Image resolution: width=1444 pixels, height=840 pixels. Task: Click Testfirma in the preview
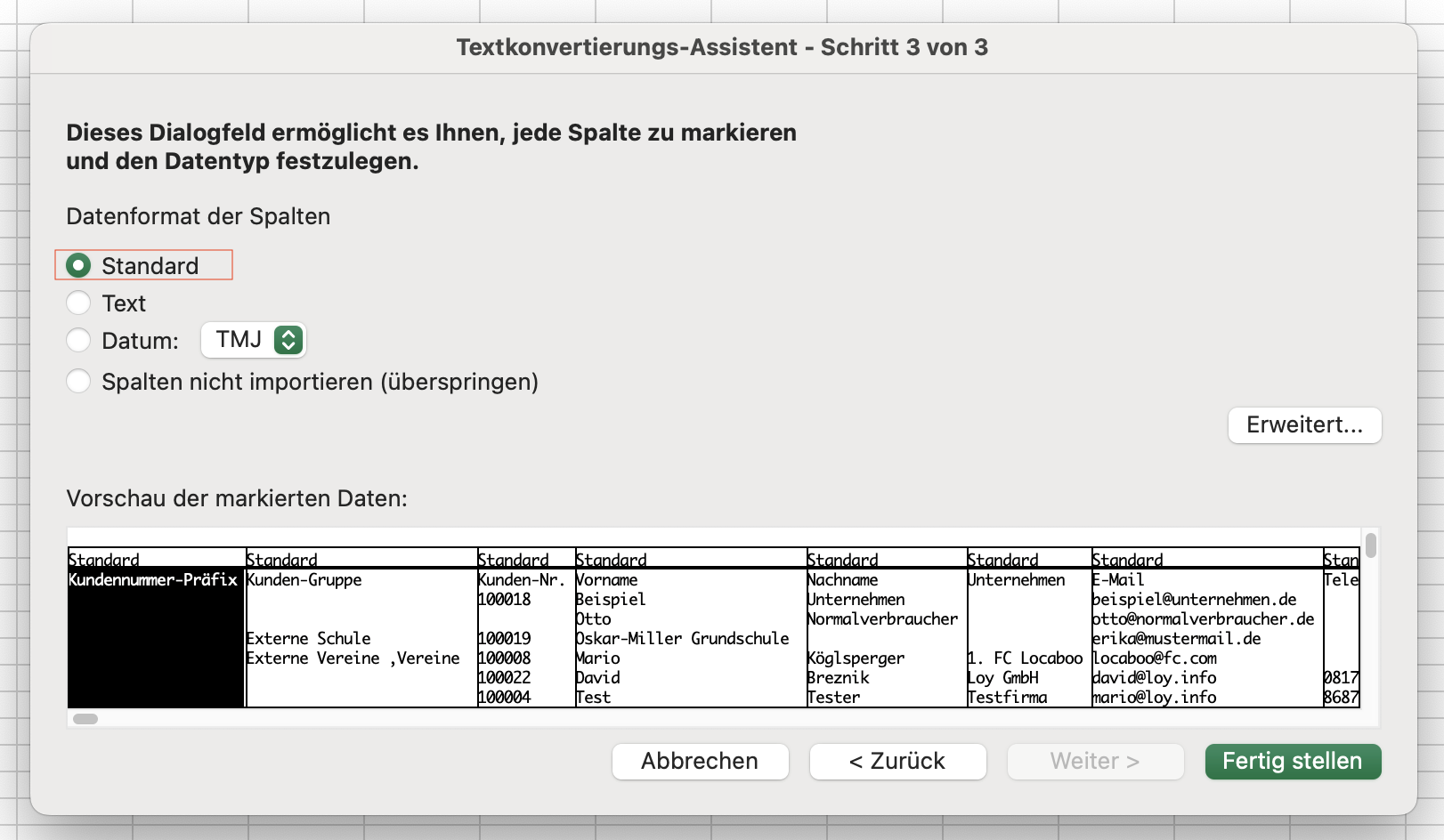tap(1008, 698)
